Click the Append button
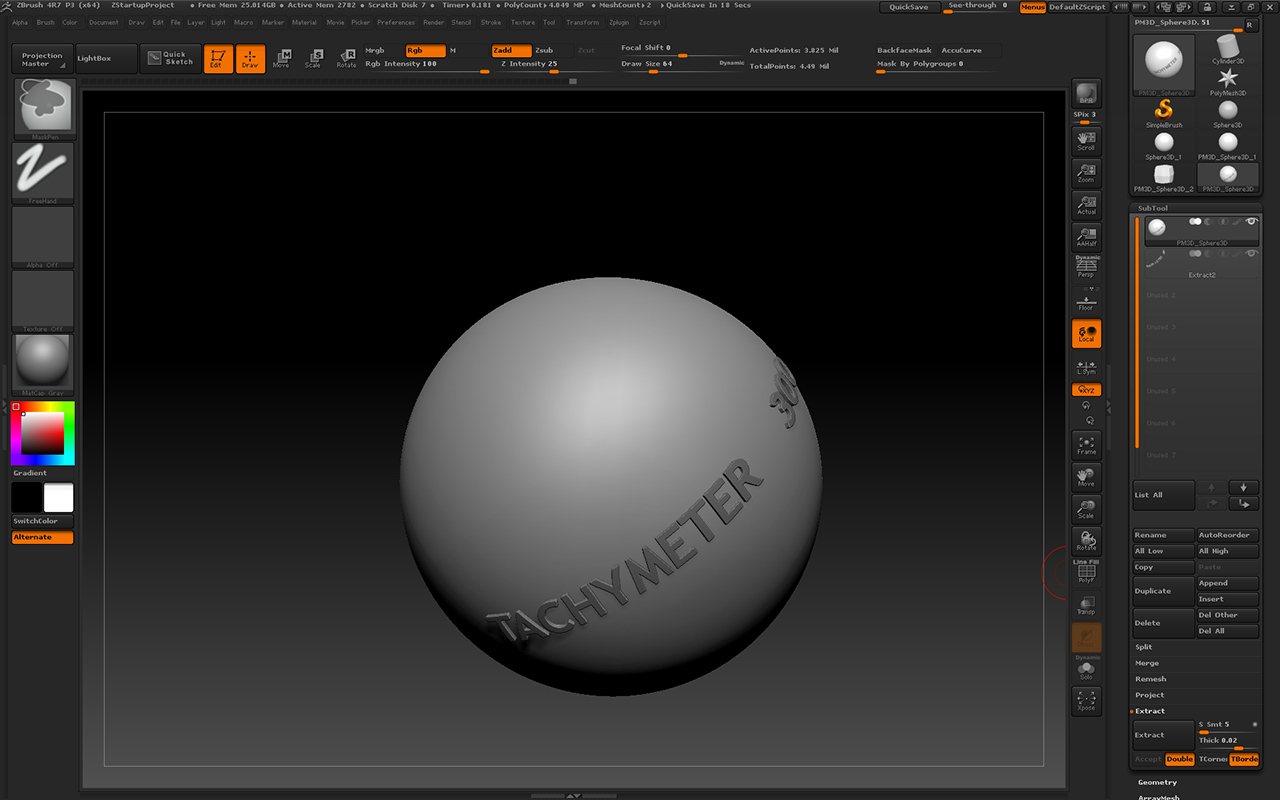This screenshot has width=1280, height=800. click(1228, 583)
